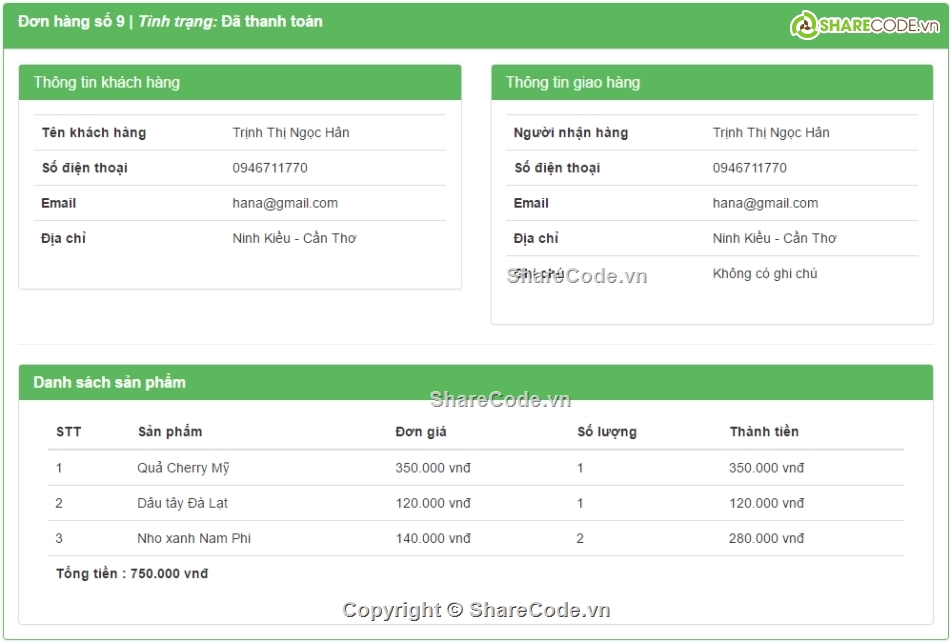The height and width of the screenshot is (642, 950).
Task: Select hana@gmail.com in delivery info panel
Action: pyautogui.click(x=766, y=203)
